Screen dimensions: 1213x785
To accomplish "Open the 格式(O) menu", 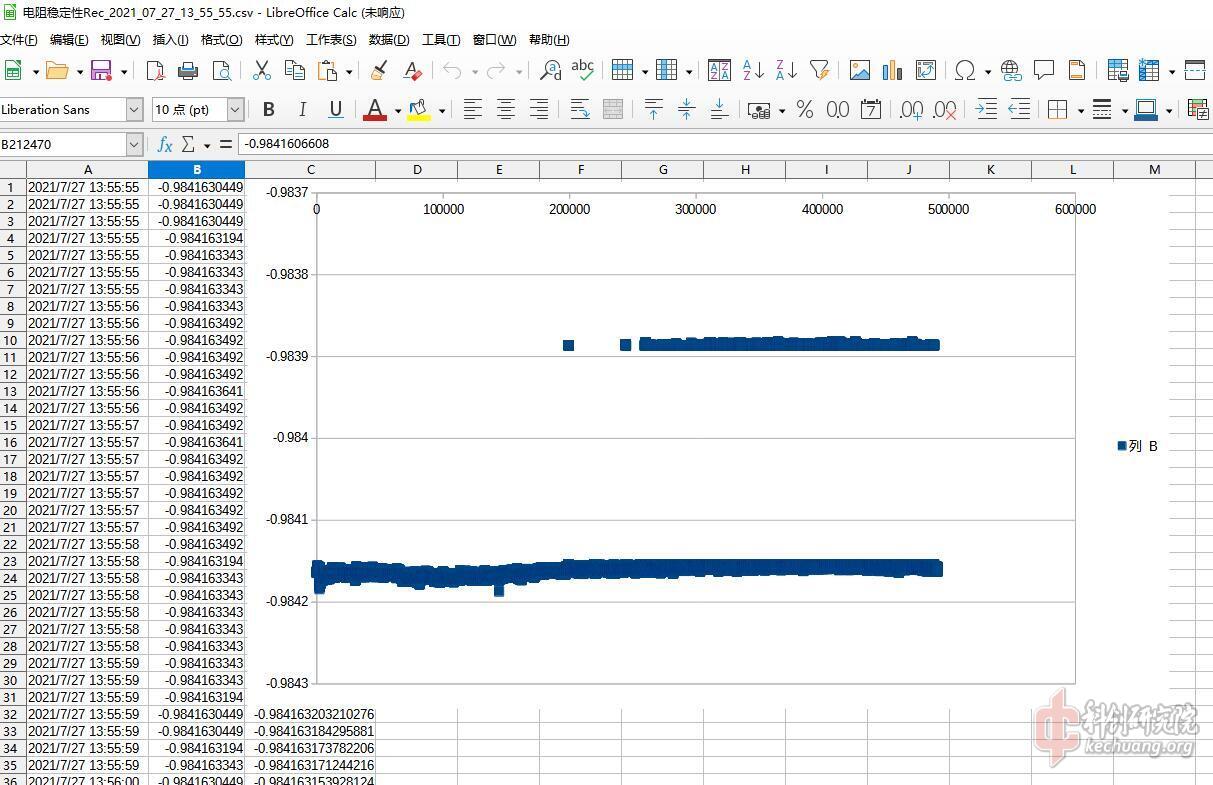I will tap(221, 40).
